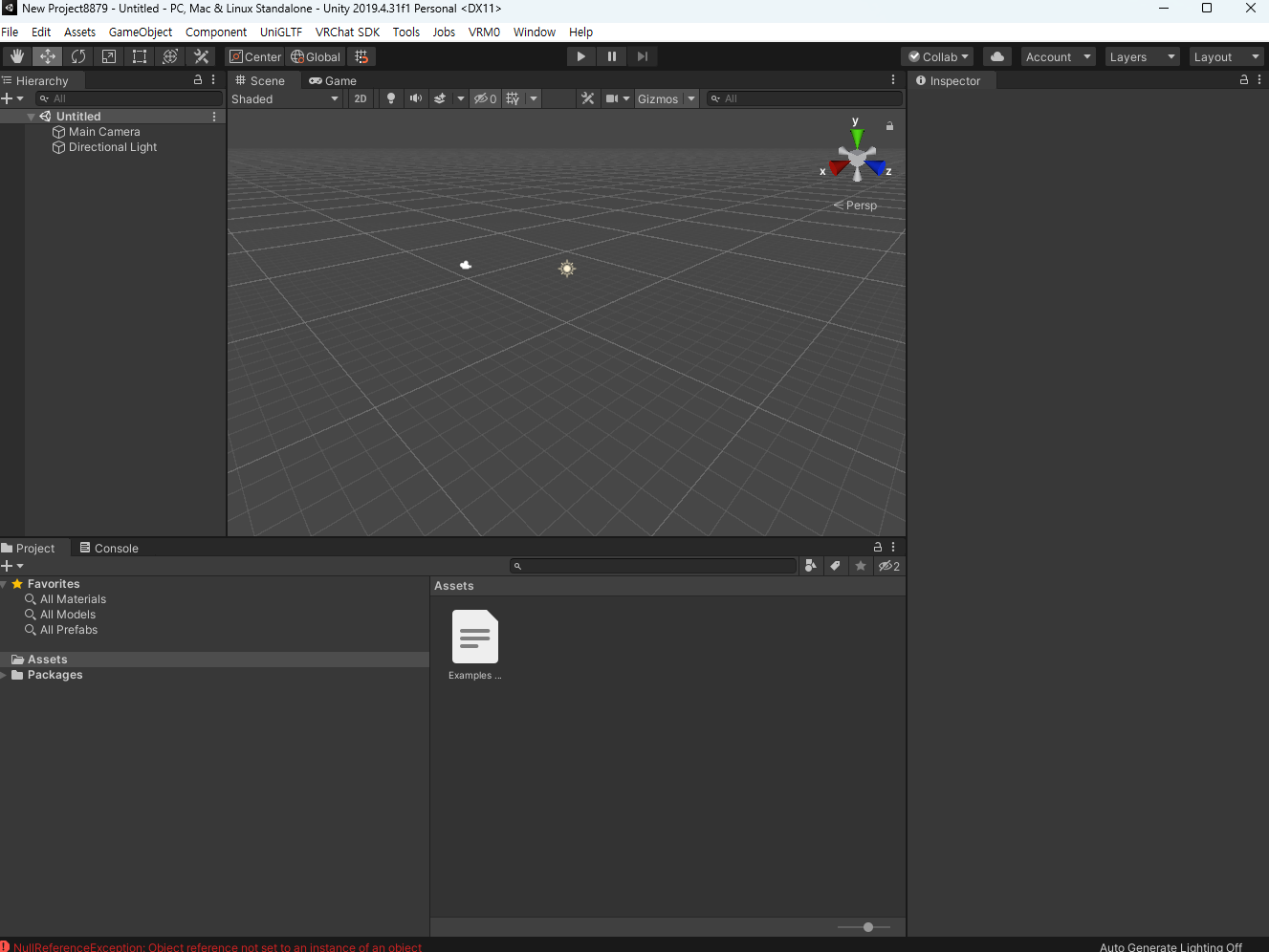Select Main Camera in Hierarchy
The height and width of the screenshot is (952, 1269).
[104, 132]
